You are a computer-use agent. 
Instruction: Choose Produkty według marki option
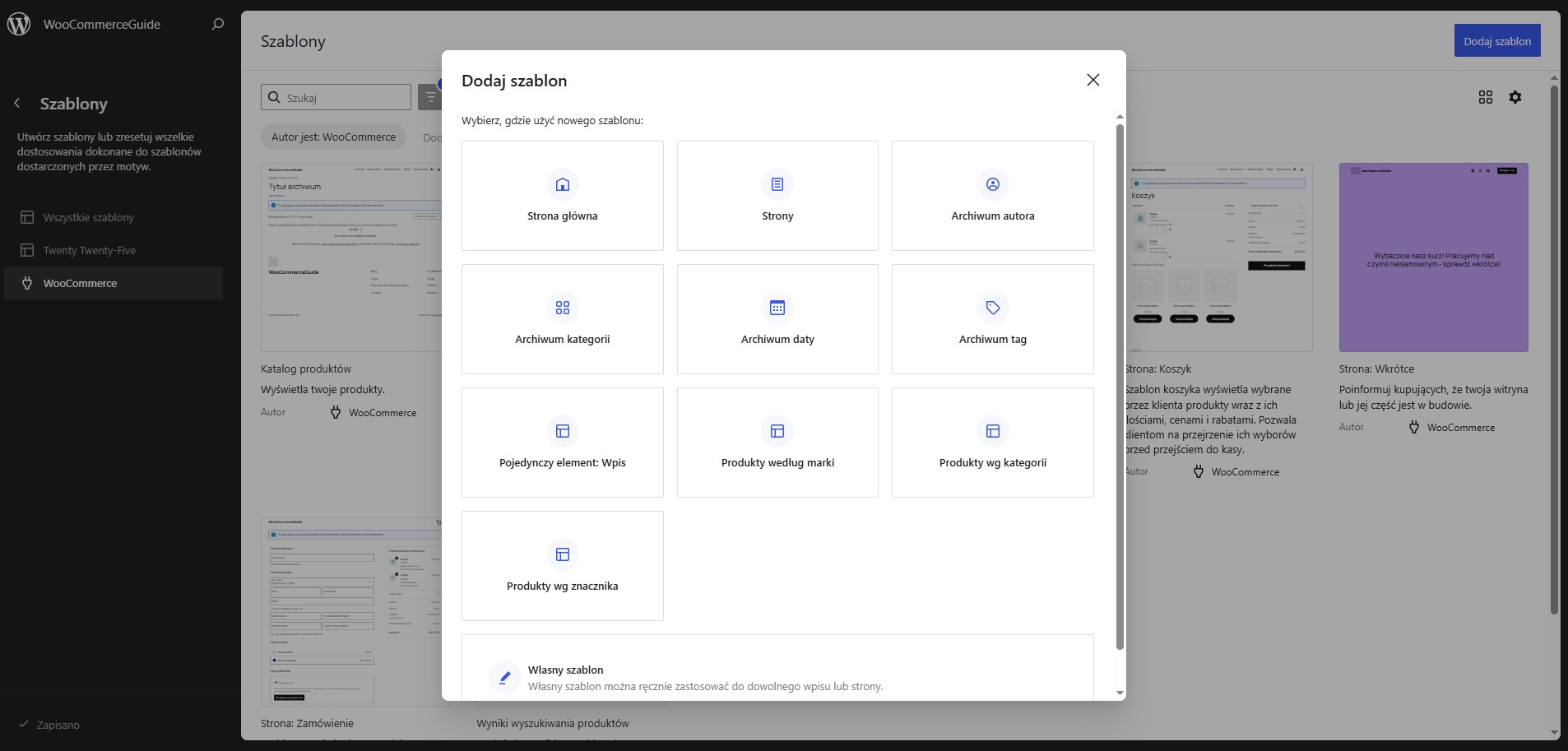pos(777,443)
